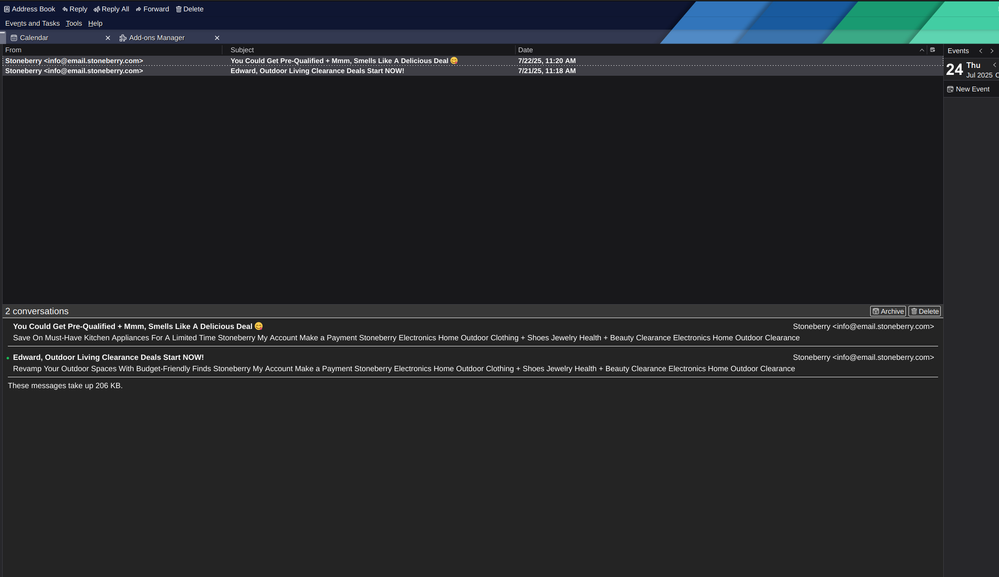999x577 pixels.
Task: Open the Tools menu
Action: click(x=74, y=23)
